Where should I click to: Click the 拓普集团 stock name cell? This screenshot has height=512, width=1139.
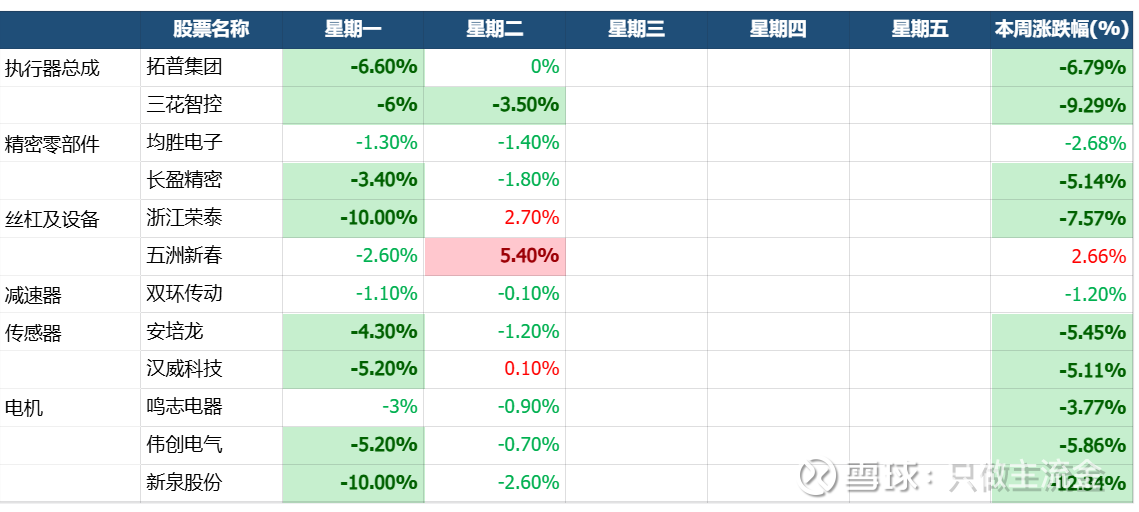[184, 68]
